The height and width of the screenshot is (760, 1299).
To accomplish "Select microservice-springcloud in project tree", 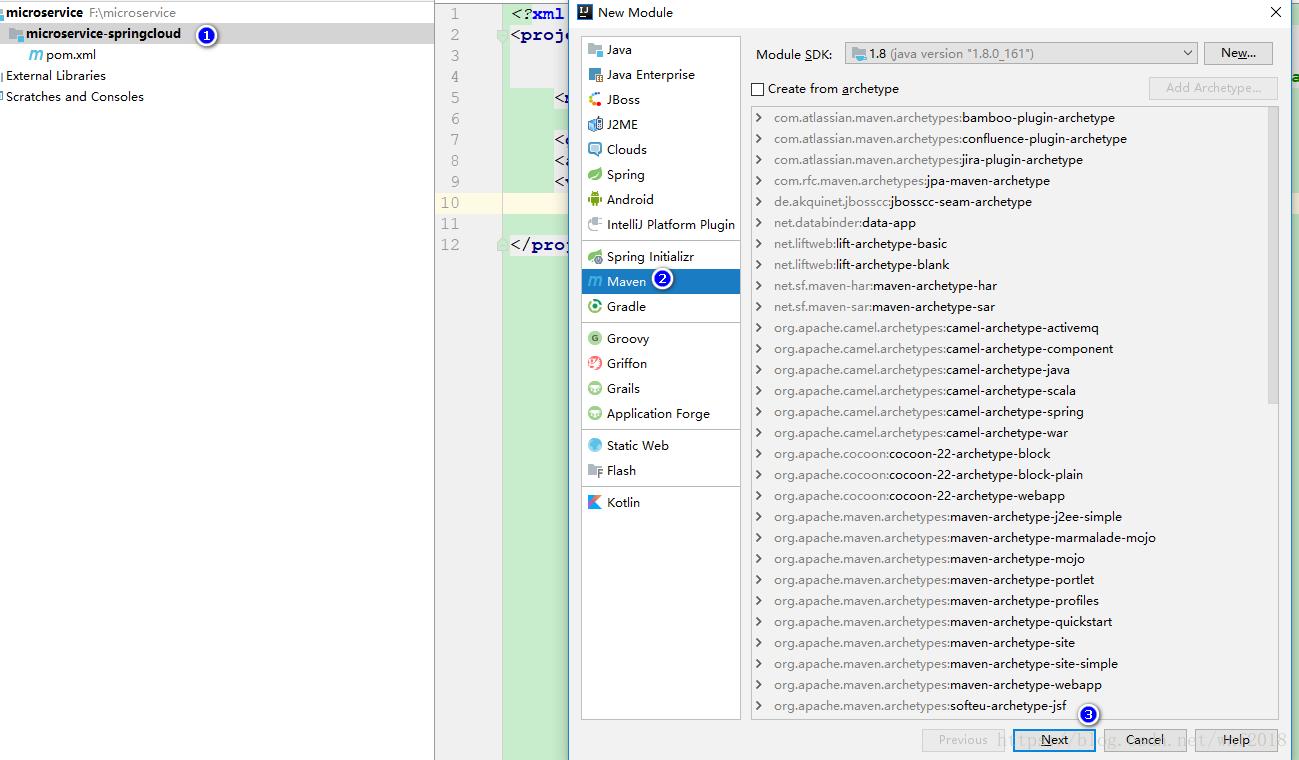I will (103, 34).
